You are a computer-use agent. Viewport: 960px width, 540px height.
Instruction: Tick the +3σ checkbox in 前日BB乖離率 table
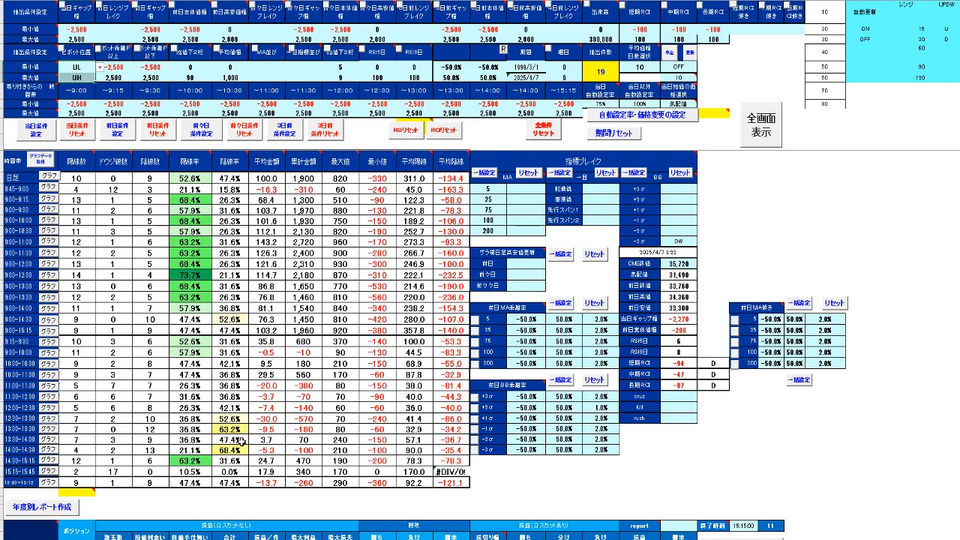475,397
